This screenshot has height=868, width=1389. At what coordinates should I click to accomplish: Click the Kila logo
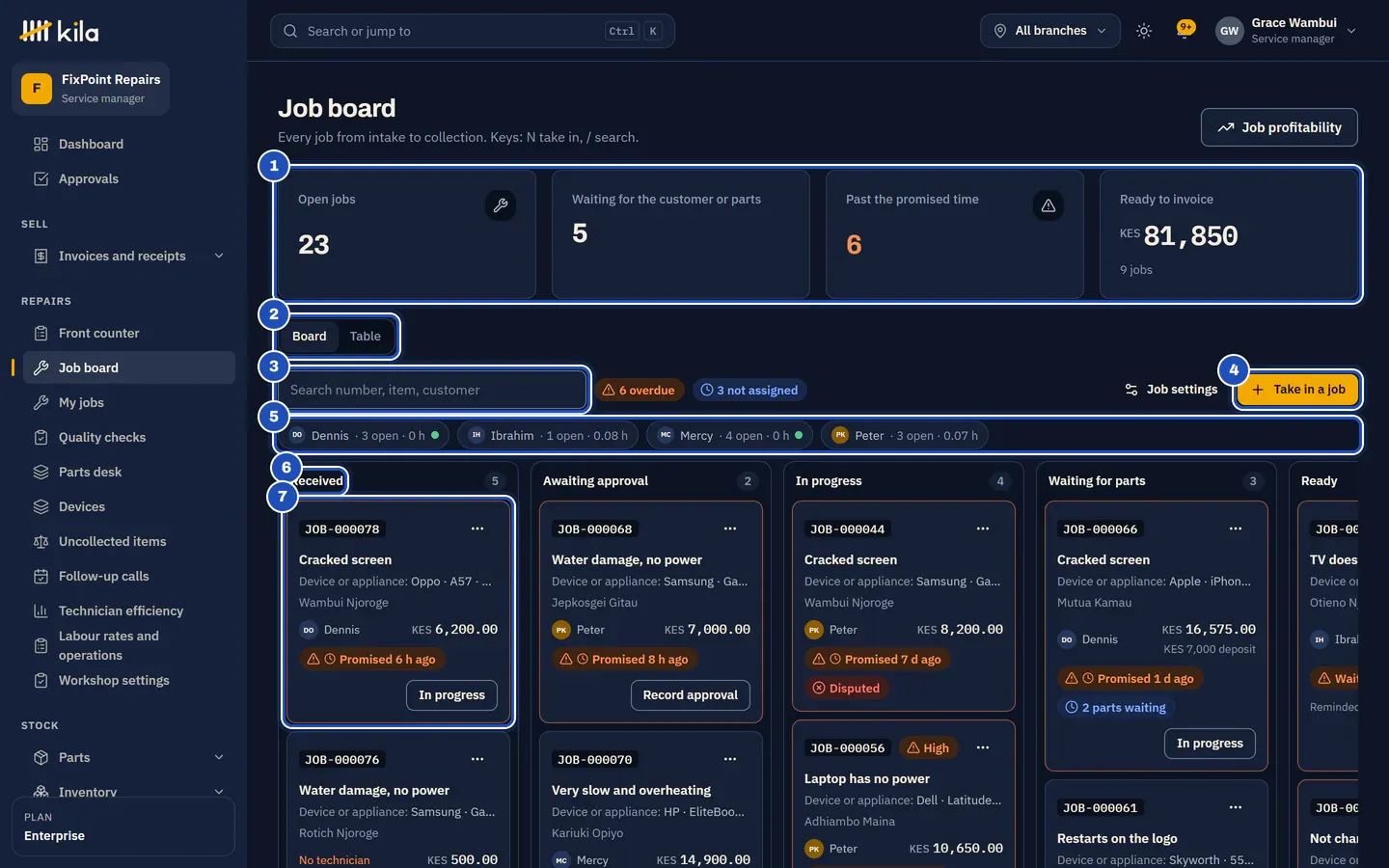pyautogui.click(x=59, y=32)
